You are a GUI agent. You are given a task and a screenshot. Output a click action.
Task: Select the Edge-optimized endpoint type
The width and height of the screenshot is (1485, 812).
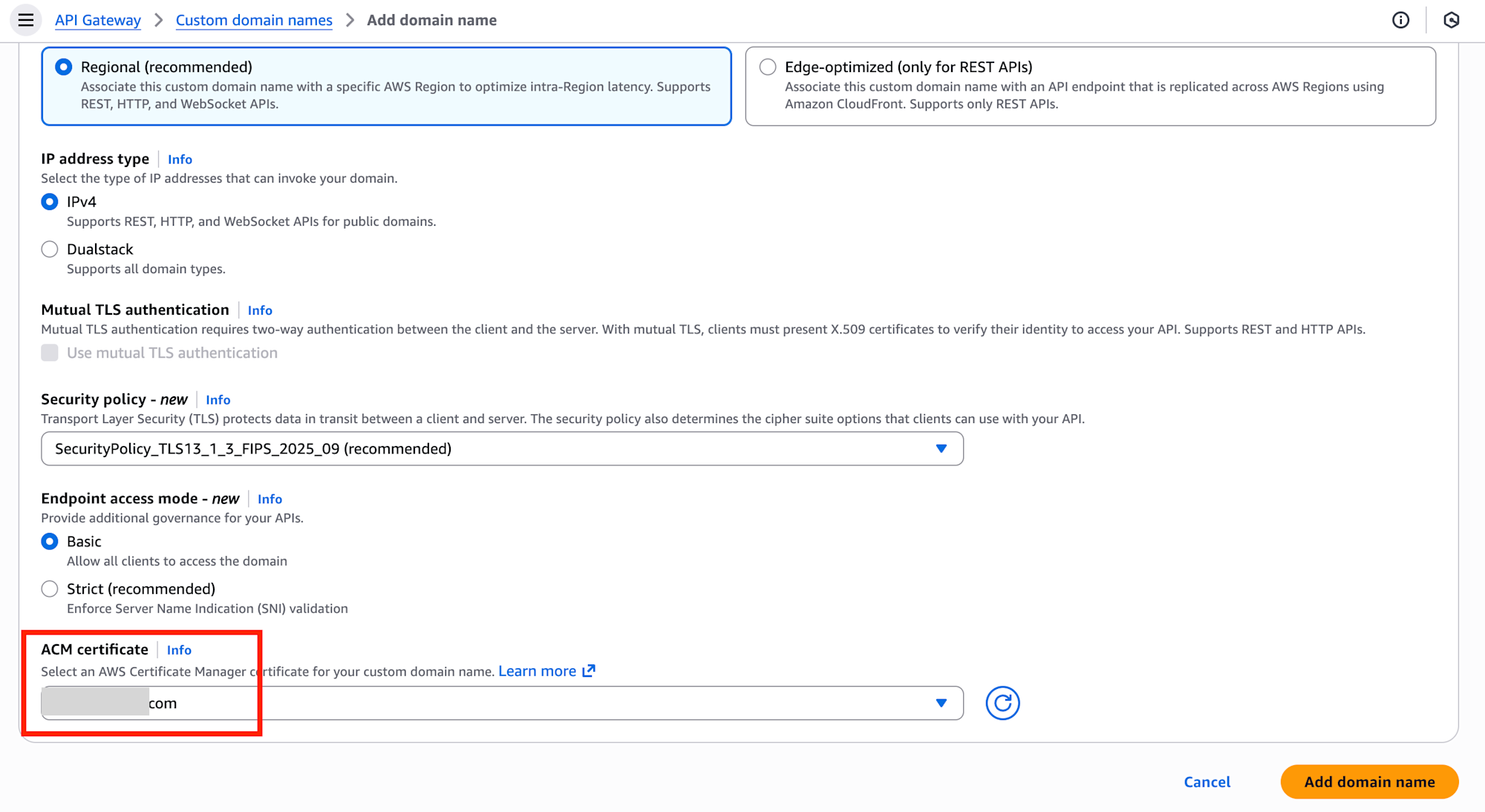coord(768,67)
